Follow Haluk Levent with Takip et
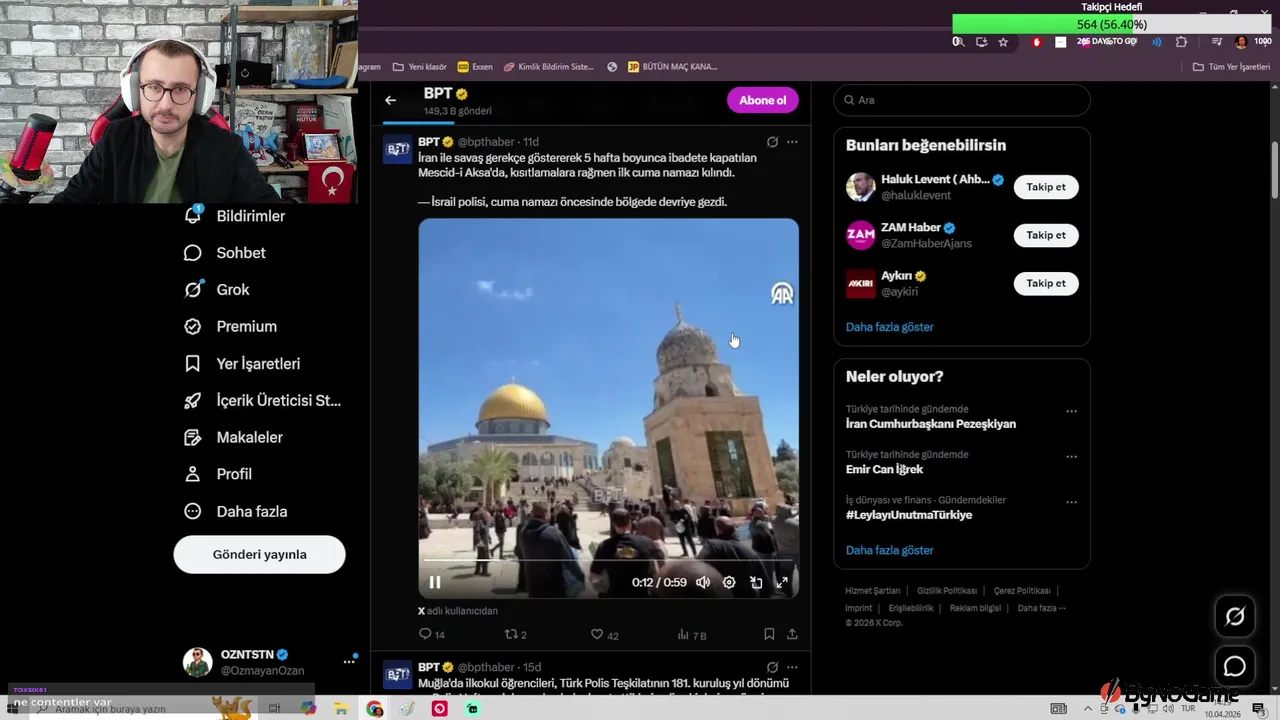 click(x=1046, y=187)
